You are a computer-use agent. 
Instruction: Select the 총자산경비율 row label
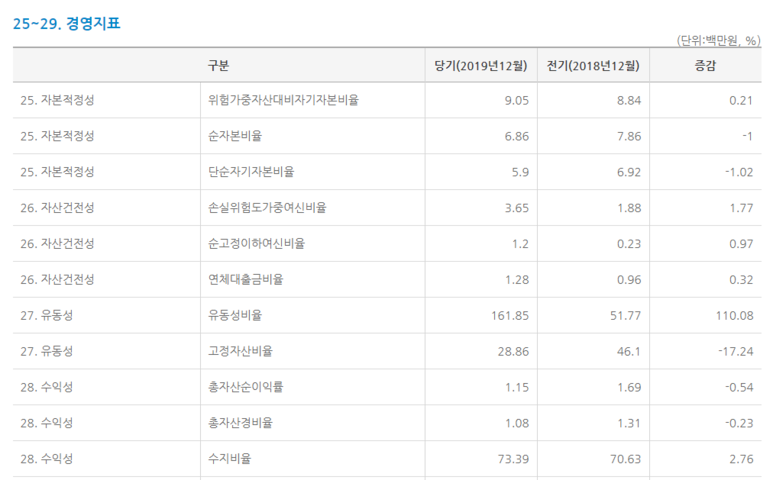point(240,423)
